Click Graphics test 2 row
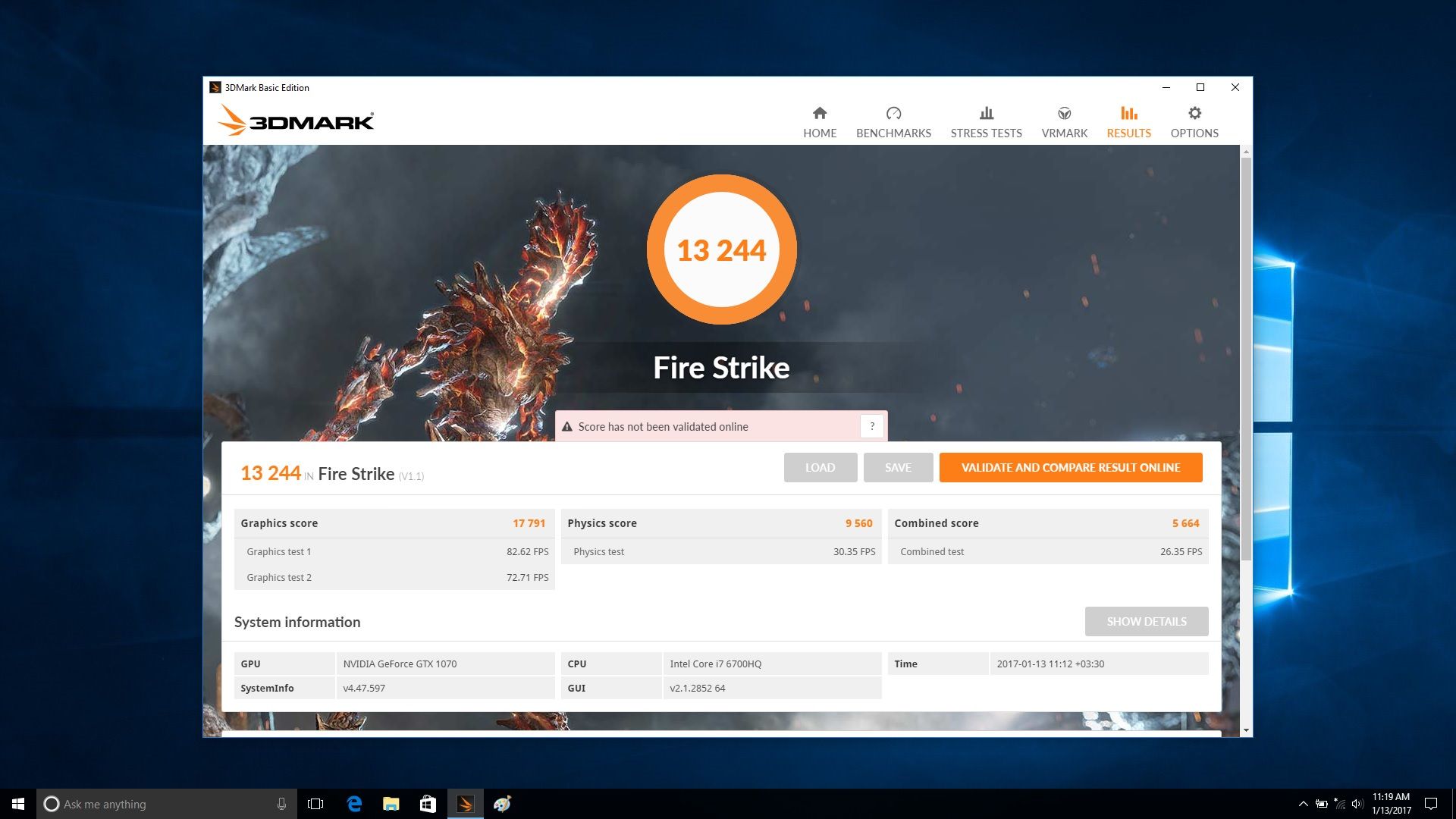1456x819 pixels. point(394,577)
